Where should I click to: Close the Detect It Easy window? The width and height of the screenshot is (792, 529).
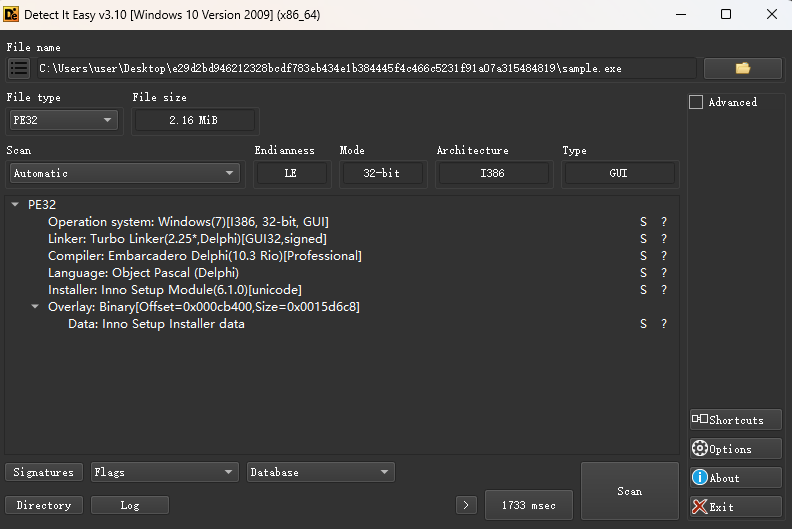(771, 14)
